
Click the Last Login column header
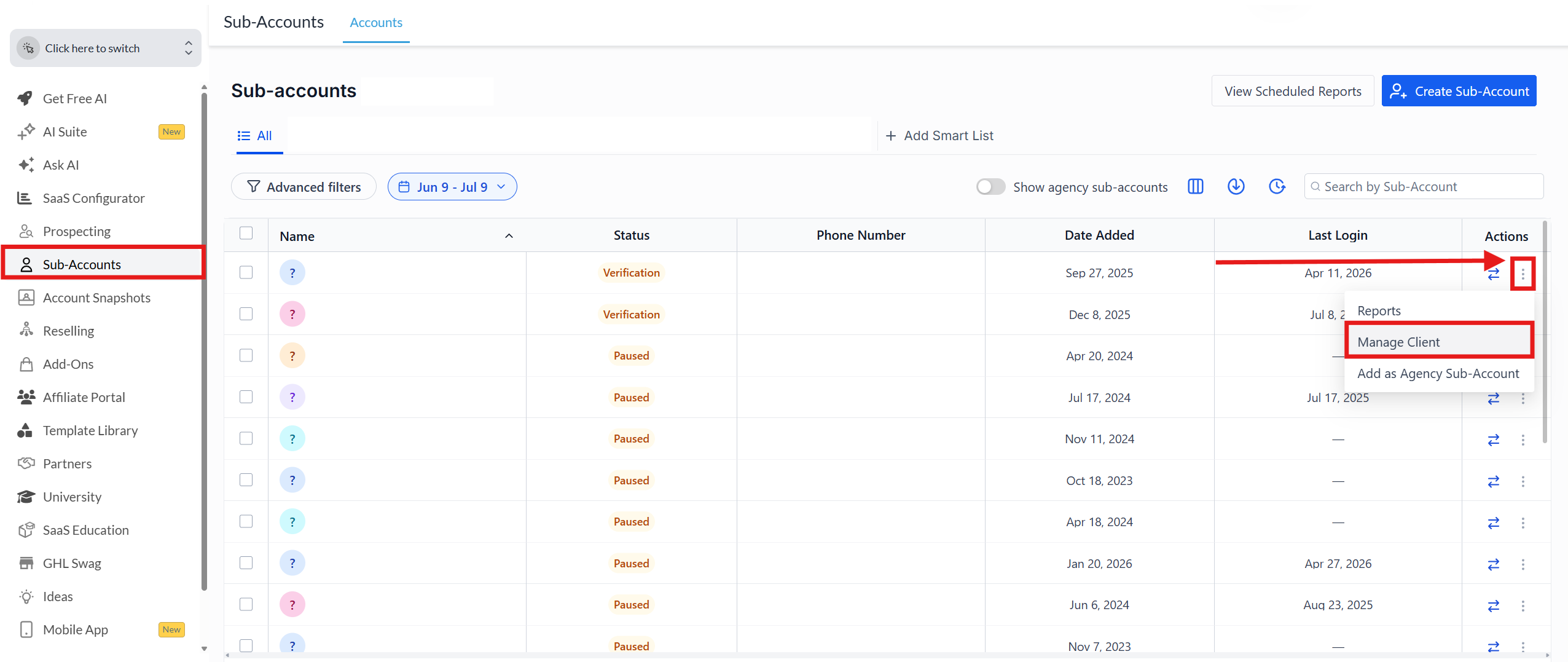(x=1338, y=235)
